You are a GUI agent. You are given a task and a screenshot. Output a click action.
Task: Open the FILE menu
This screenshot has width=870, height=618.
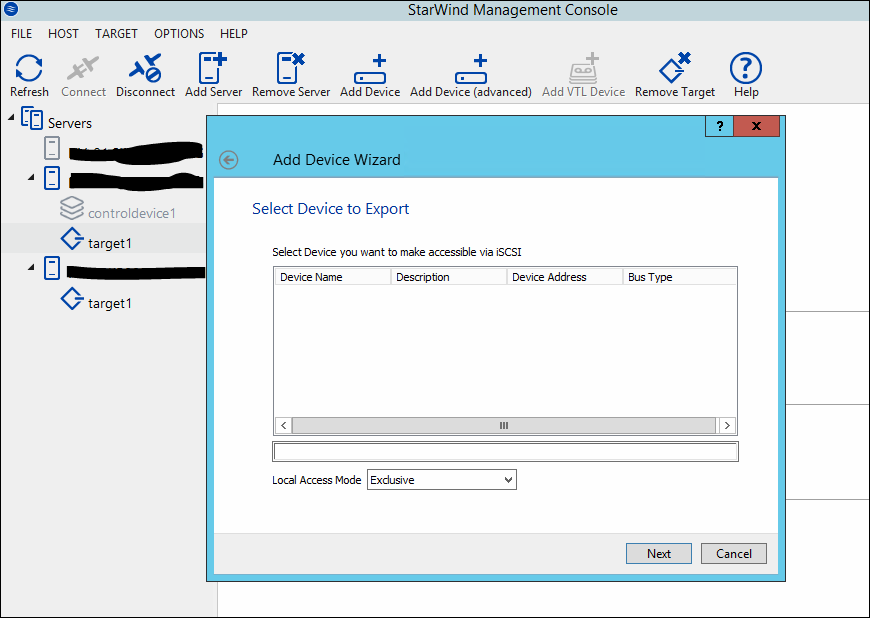pos(22,34)
